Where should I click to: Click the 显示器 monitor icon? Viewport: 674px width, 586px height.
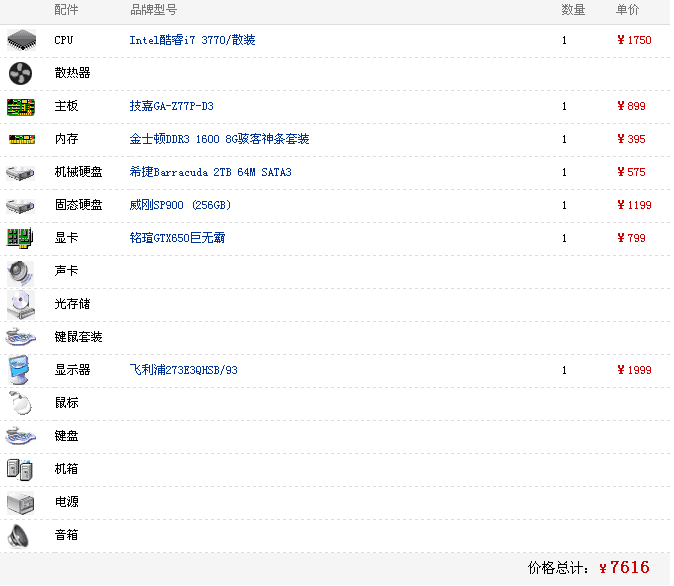click(x=19, y=370)
